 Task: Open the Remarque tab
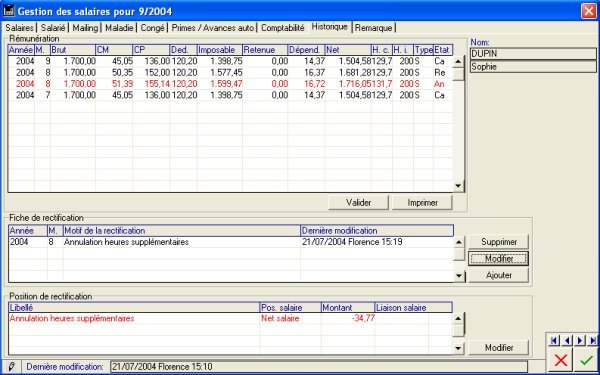pos(373,28)
